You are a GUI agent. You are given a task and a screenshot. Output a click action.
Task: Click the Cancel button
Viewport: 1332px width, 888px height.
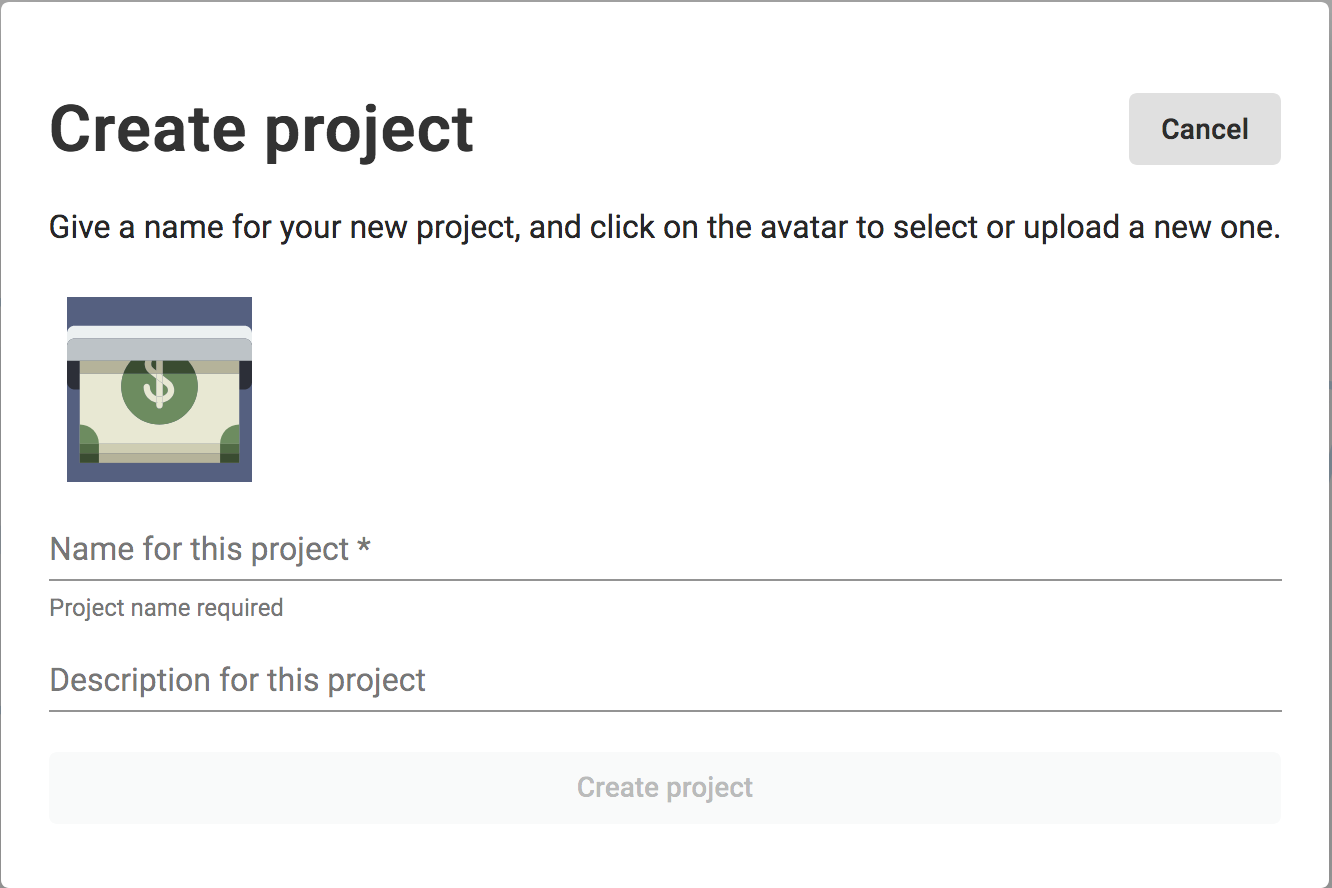1204,129
